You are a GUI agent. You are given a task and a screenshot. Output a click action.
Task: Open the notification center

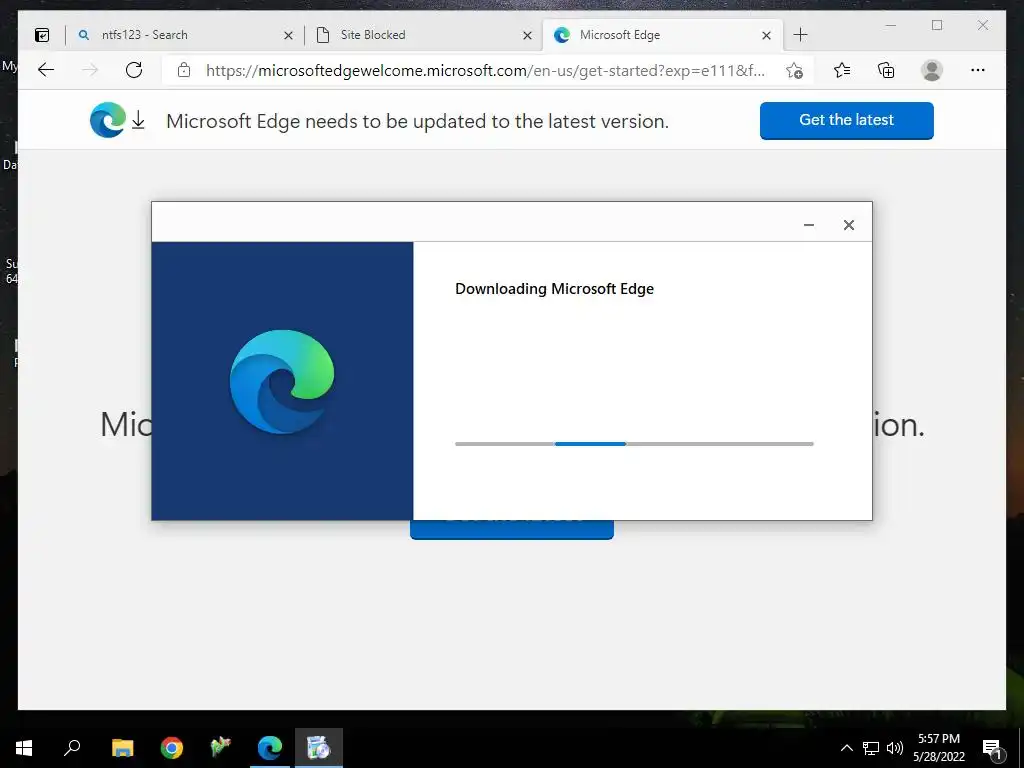pyautogui.click(x=993, y=749)
